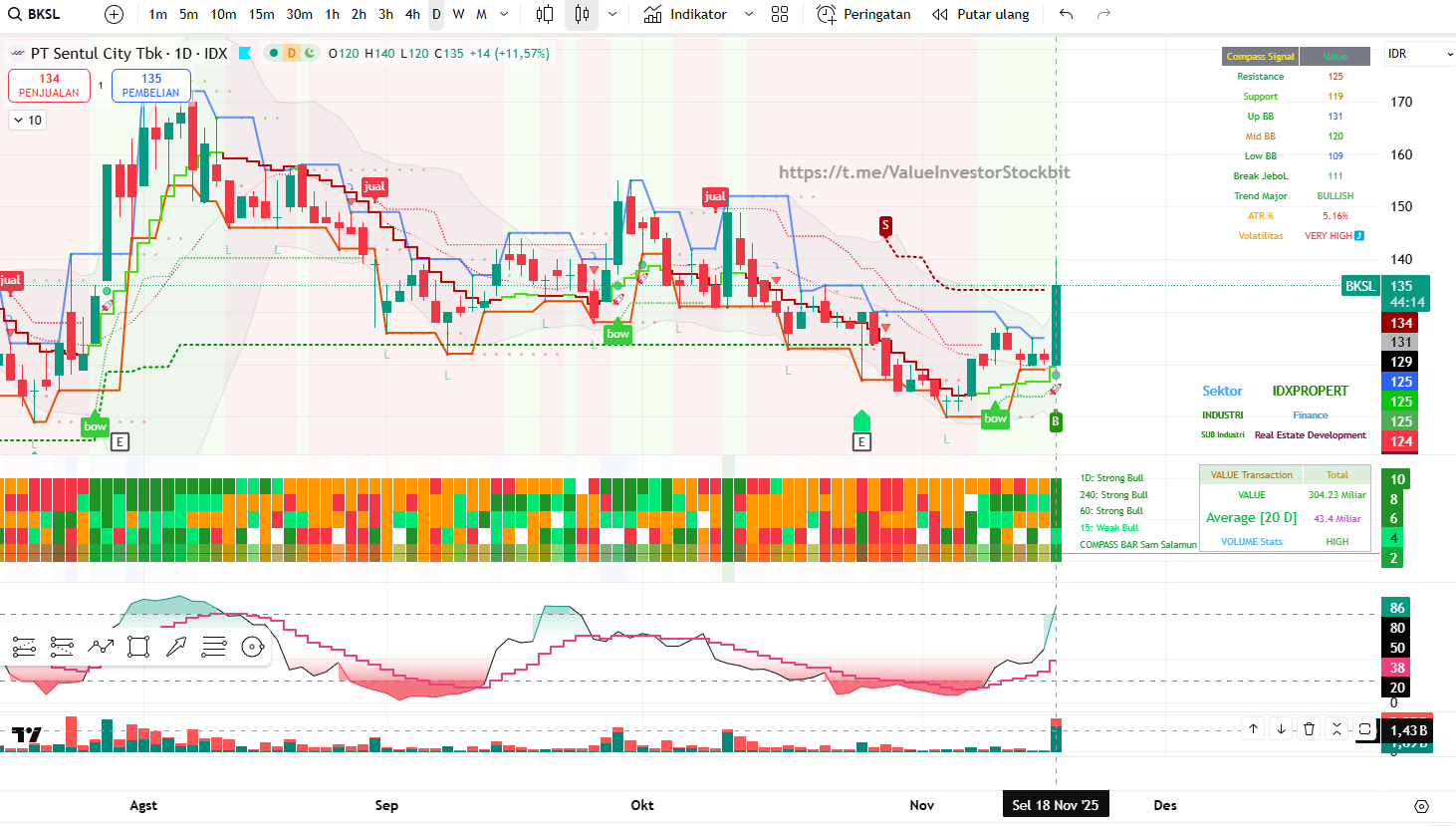Select the M monthly timeframe
The height and width of the screenshot is (826, 1456).
click(x=481, y=14)
